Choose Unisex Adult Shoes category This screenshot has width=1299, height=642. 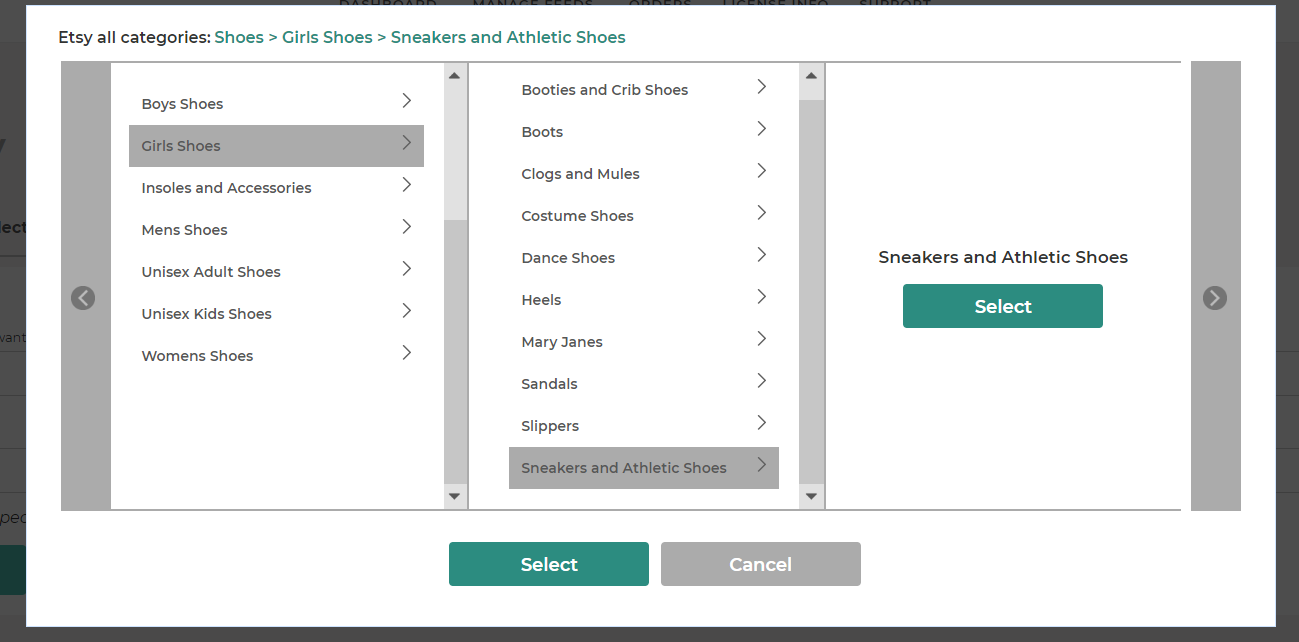(x=276, y=272)
